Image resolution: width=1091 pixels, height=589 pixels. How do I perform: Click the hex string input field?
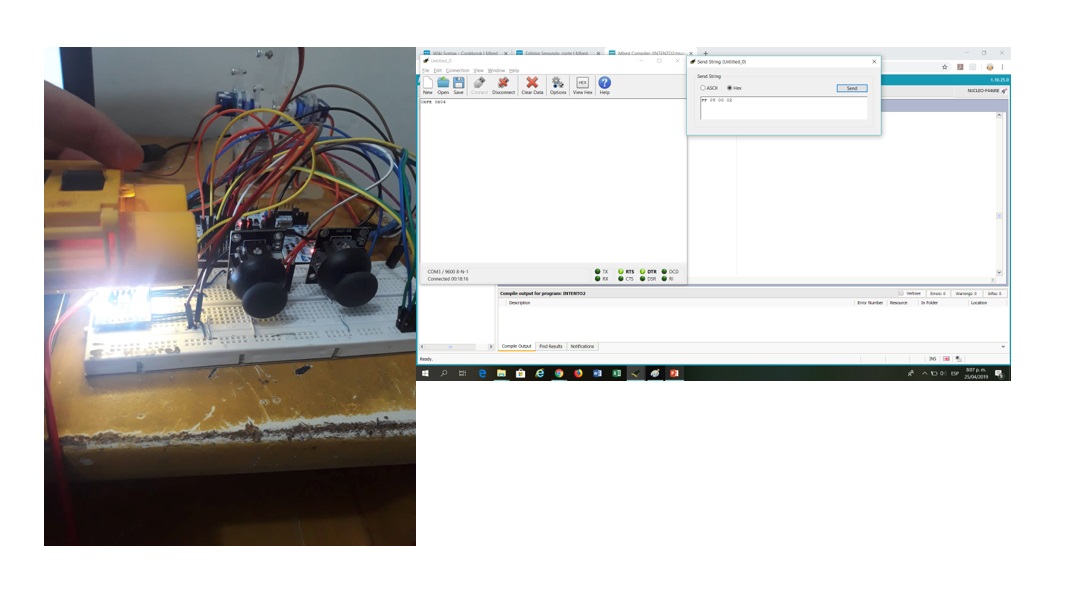coord(783,108)
